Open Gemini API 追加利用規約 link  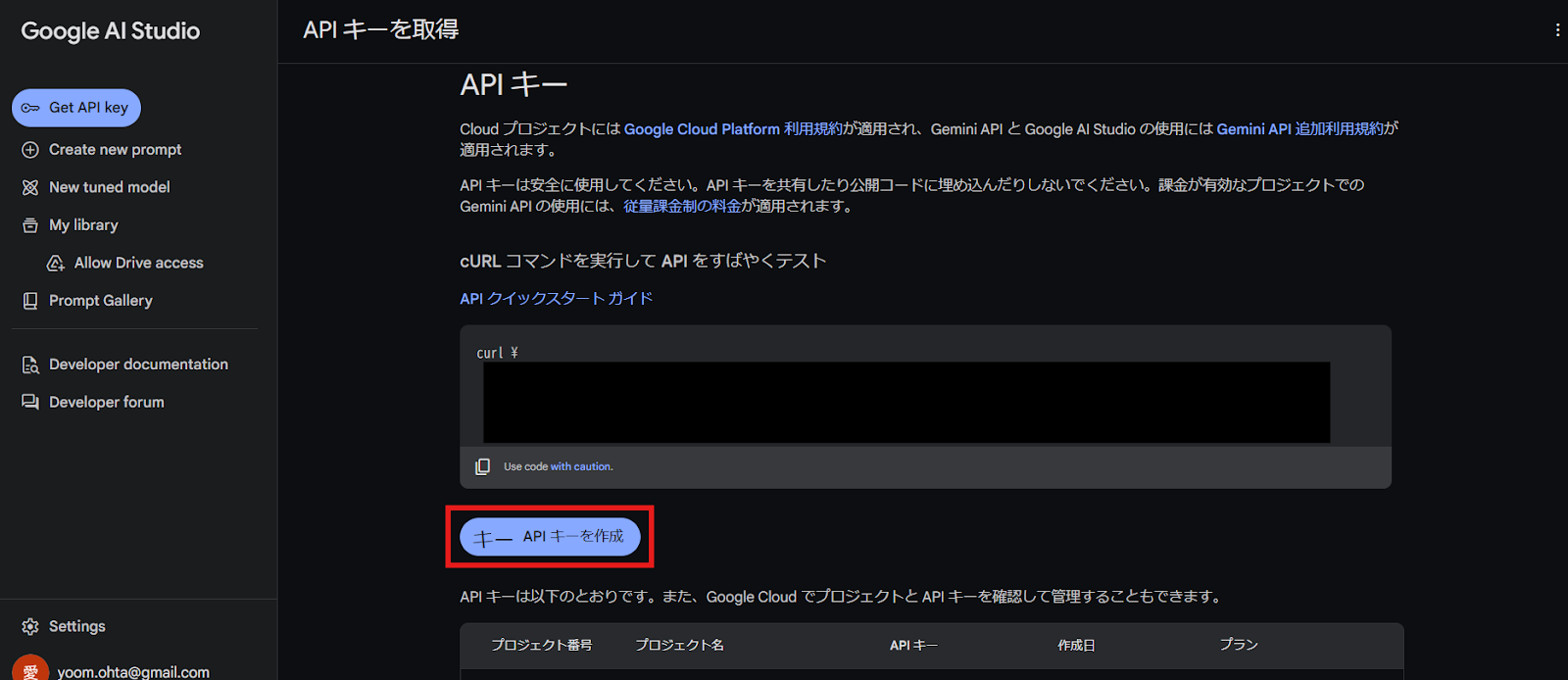(1299, 129)
